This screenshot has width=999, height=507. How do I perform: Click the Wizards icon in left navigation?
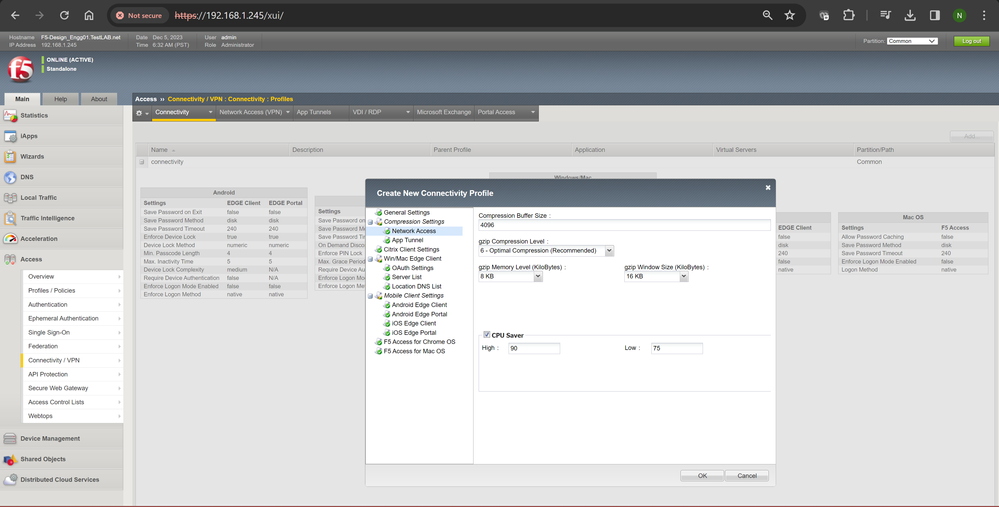[x=10, y=157]
